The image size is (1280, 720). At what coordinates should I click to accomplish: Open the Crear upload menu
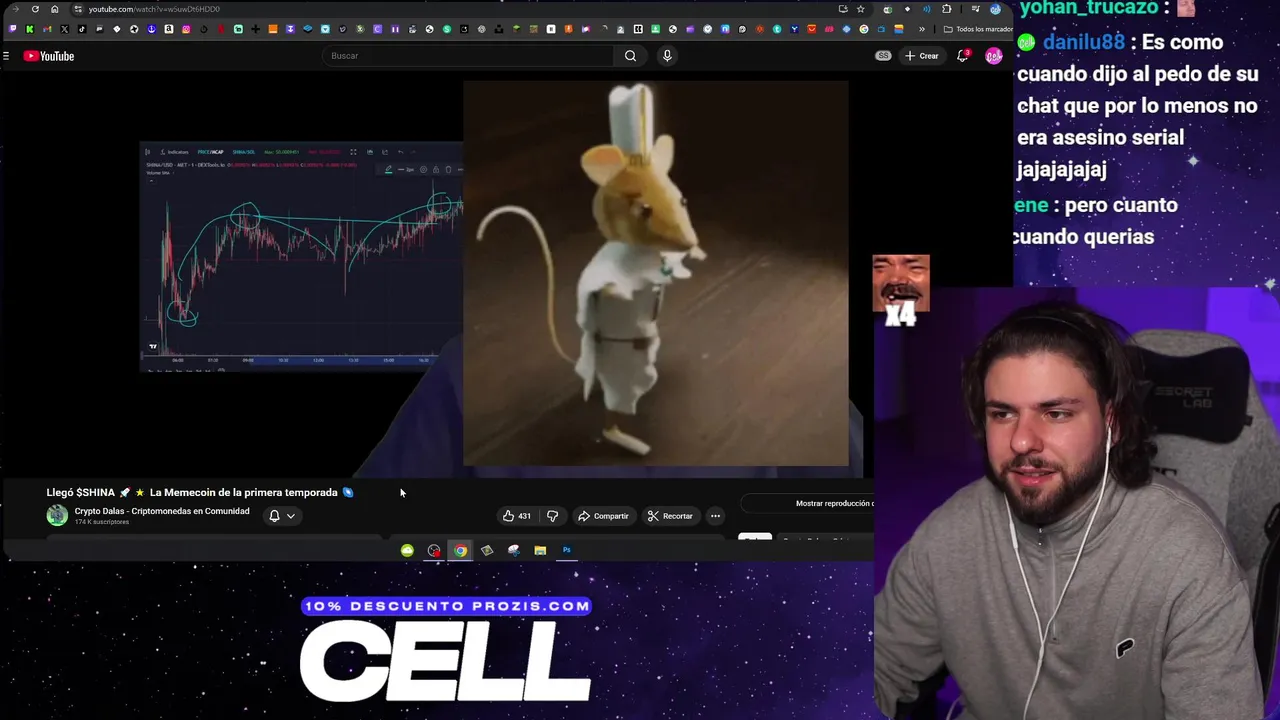922,56
